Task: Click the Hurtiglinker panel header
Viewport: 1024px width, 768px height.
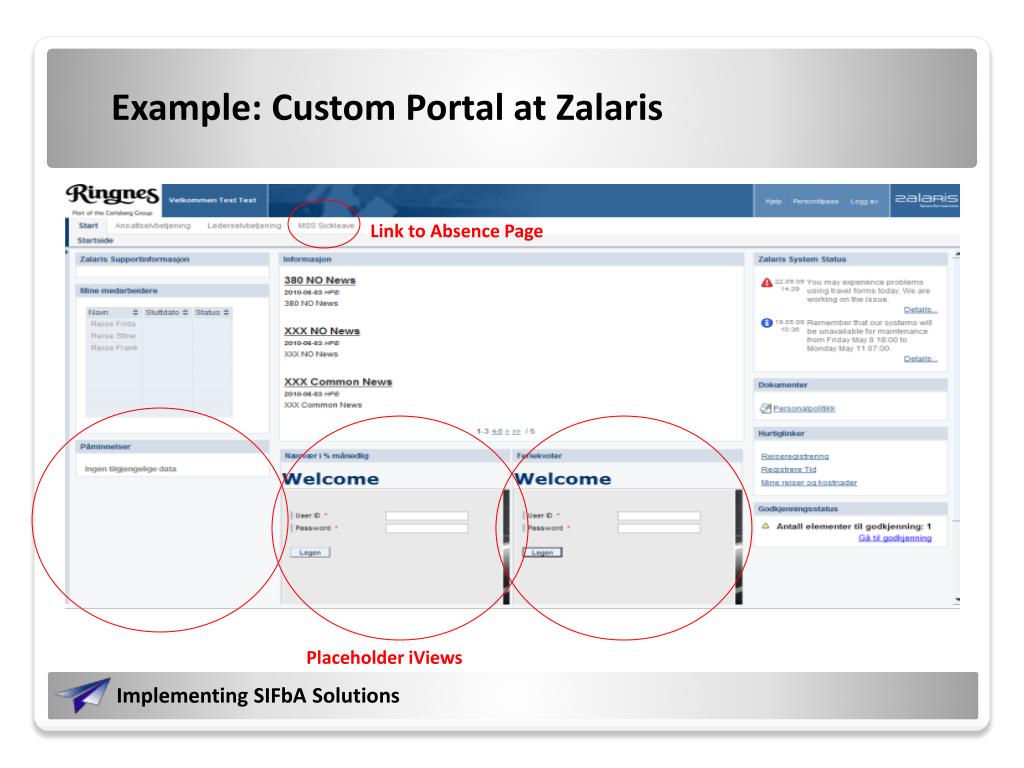Action: point(850,434)
